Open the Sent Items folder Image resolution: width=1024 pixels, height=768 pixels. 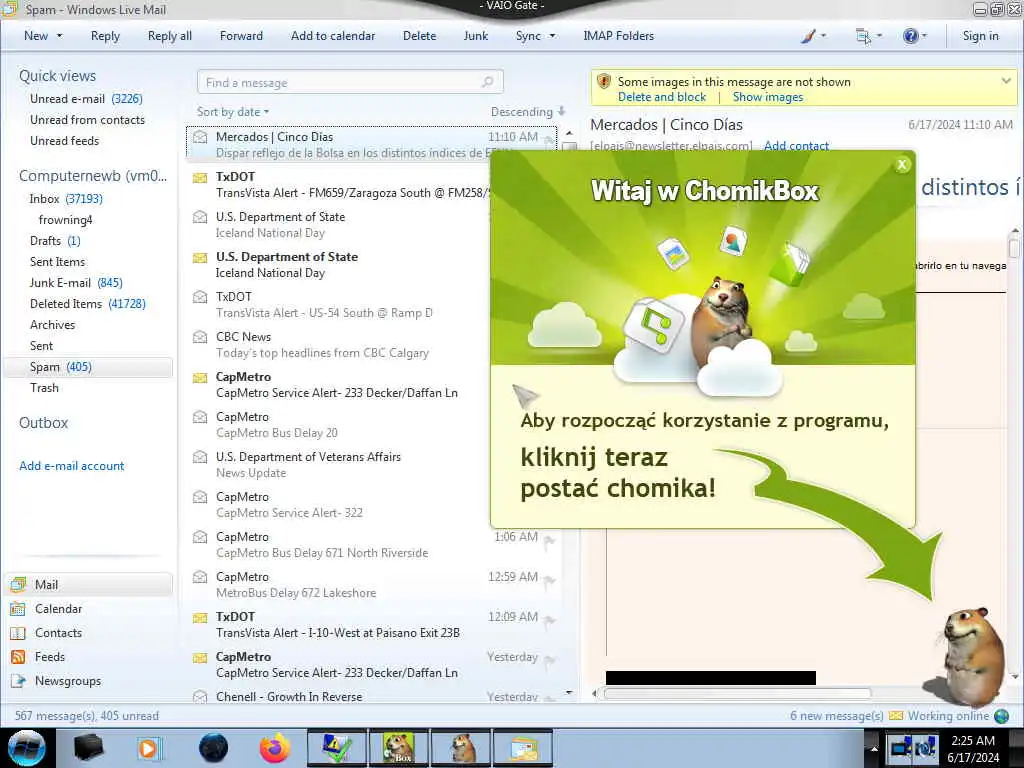coord(57,262)
